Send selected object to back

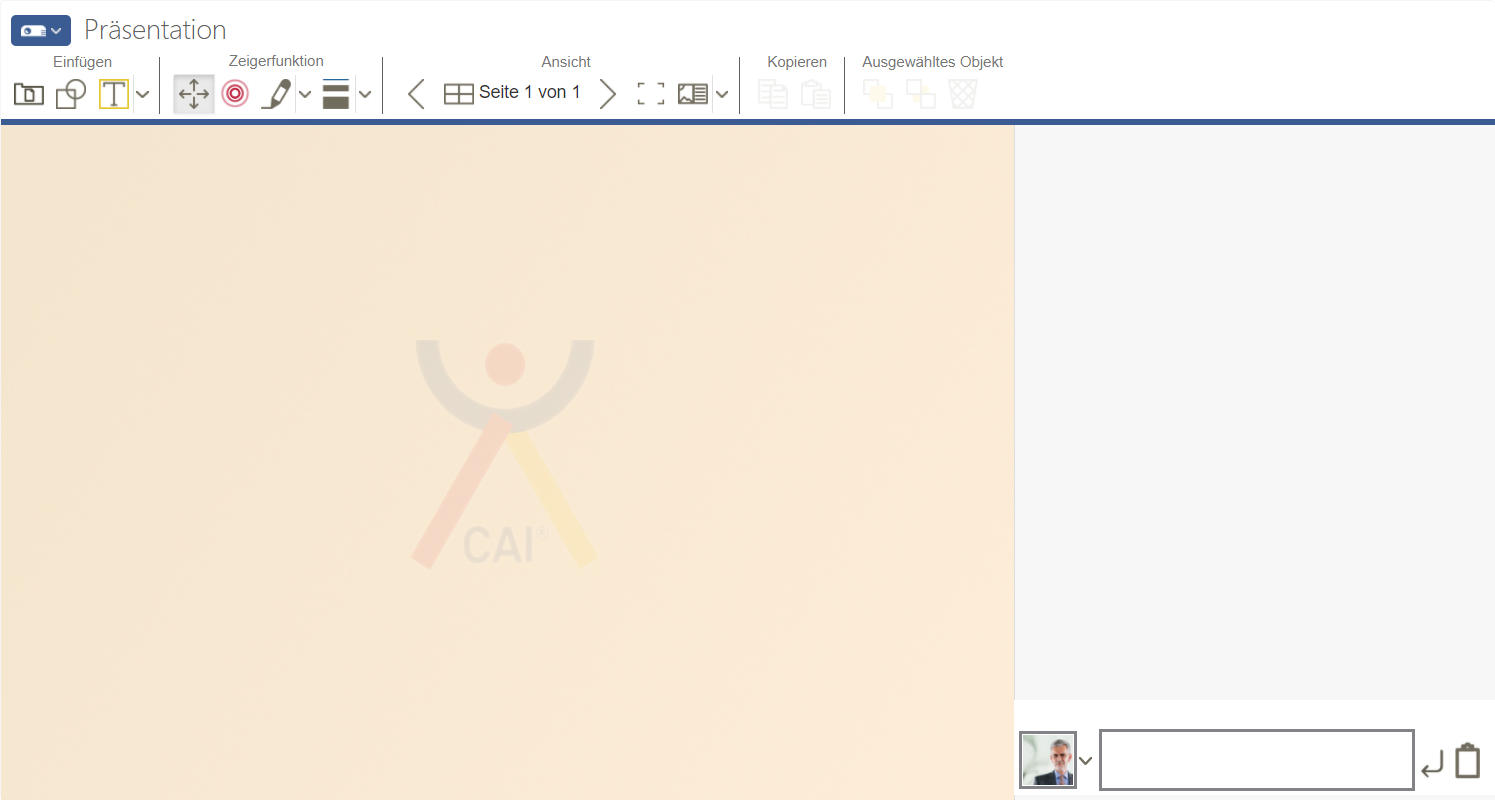coord(921,94)
